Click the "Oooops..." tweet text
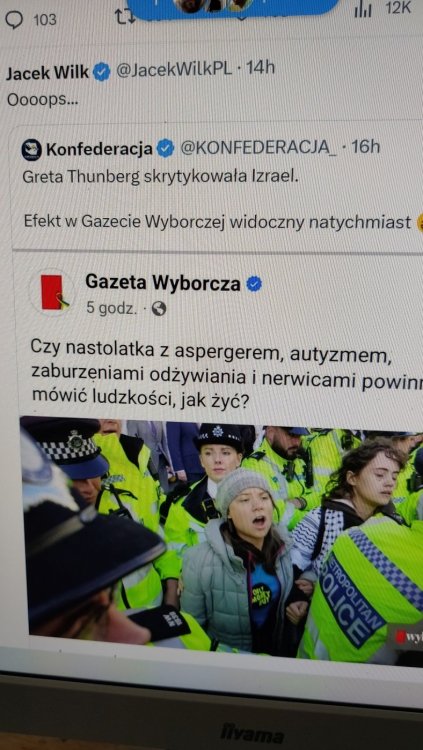 tap(42, 100)
